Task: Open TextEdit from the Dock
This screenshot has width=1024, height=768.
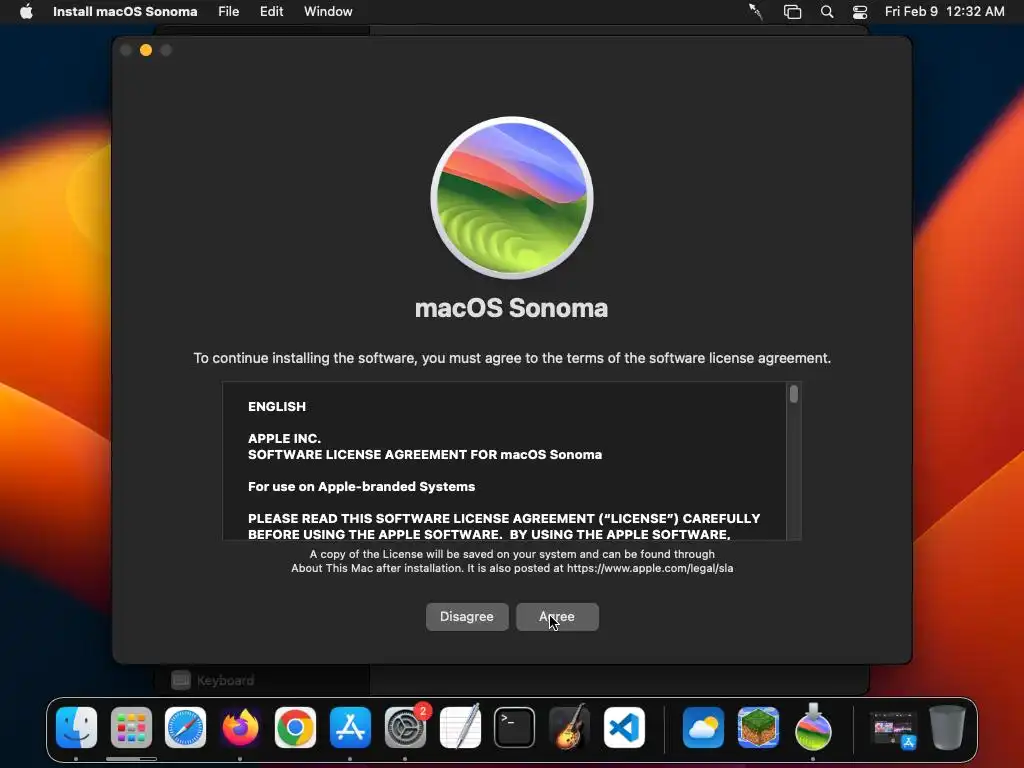Action: pos(460,727)
